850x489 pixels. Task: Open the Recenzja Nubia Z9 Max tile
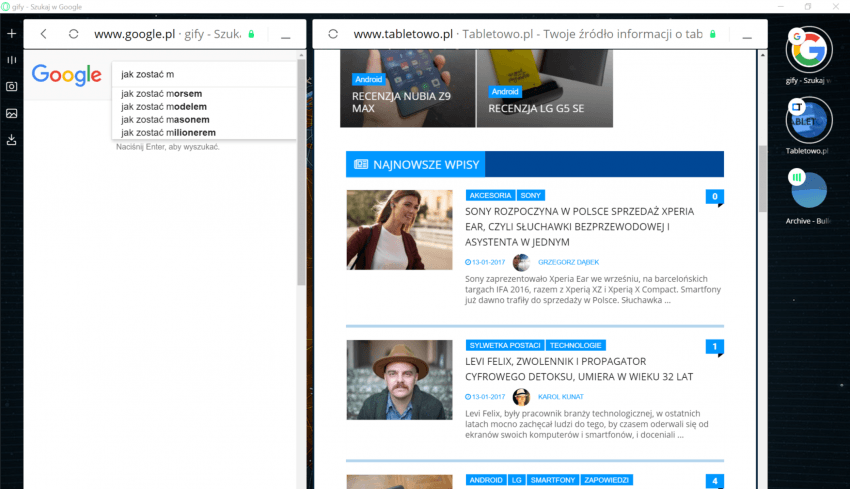point(408,88)
